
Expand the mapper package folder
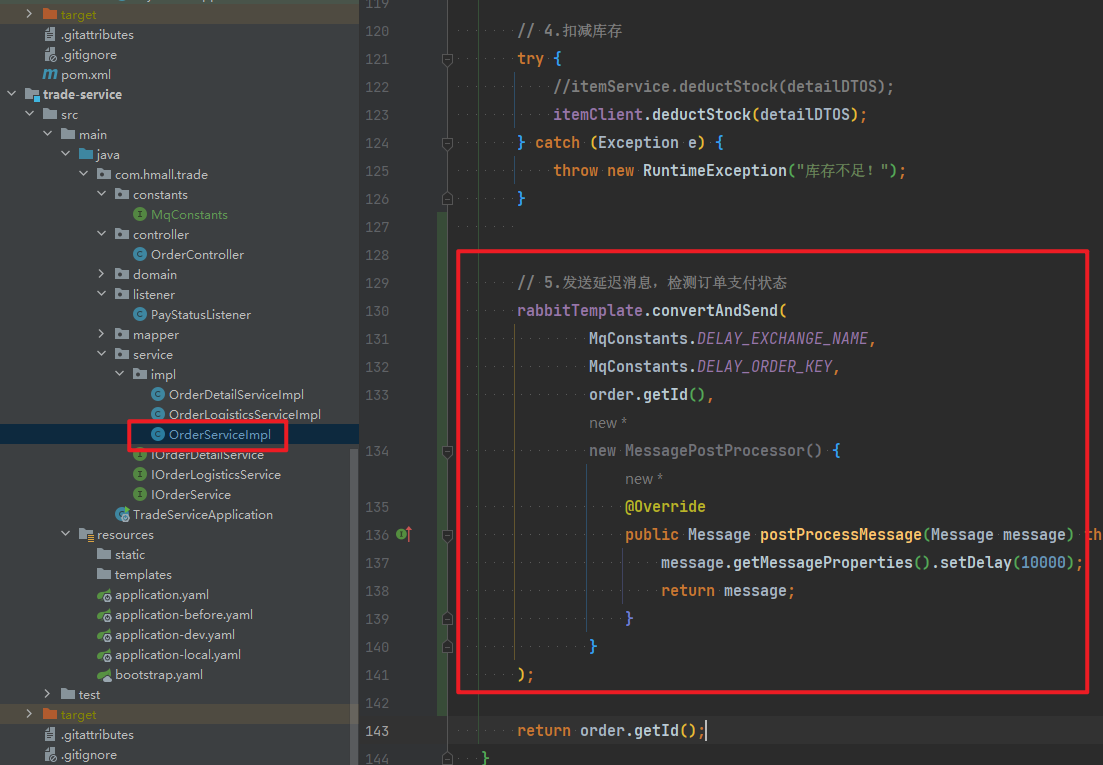click(x=103, y=335)
